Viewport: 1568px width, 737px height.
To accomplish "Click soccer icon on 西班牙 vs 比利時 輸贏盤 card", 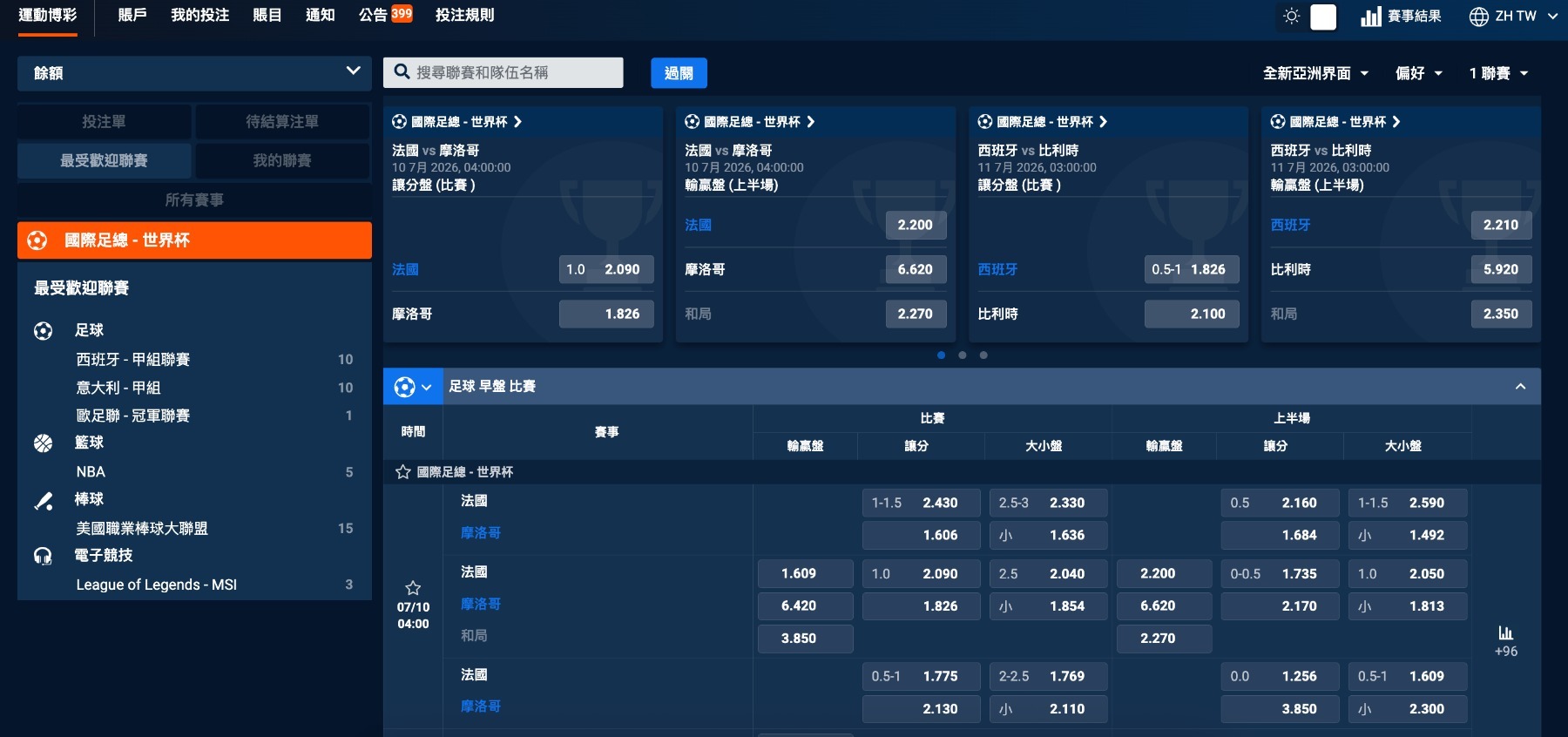I will click(1278, 122).
